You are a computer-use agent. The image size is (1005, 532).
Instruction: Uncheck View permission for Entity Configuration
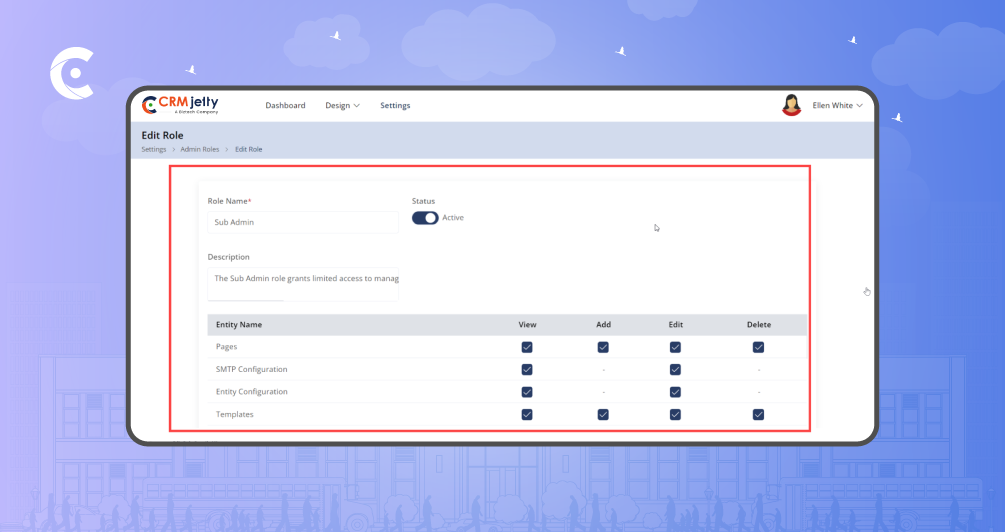(x=527, y=392)
